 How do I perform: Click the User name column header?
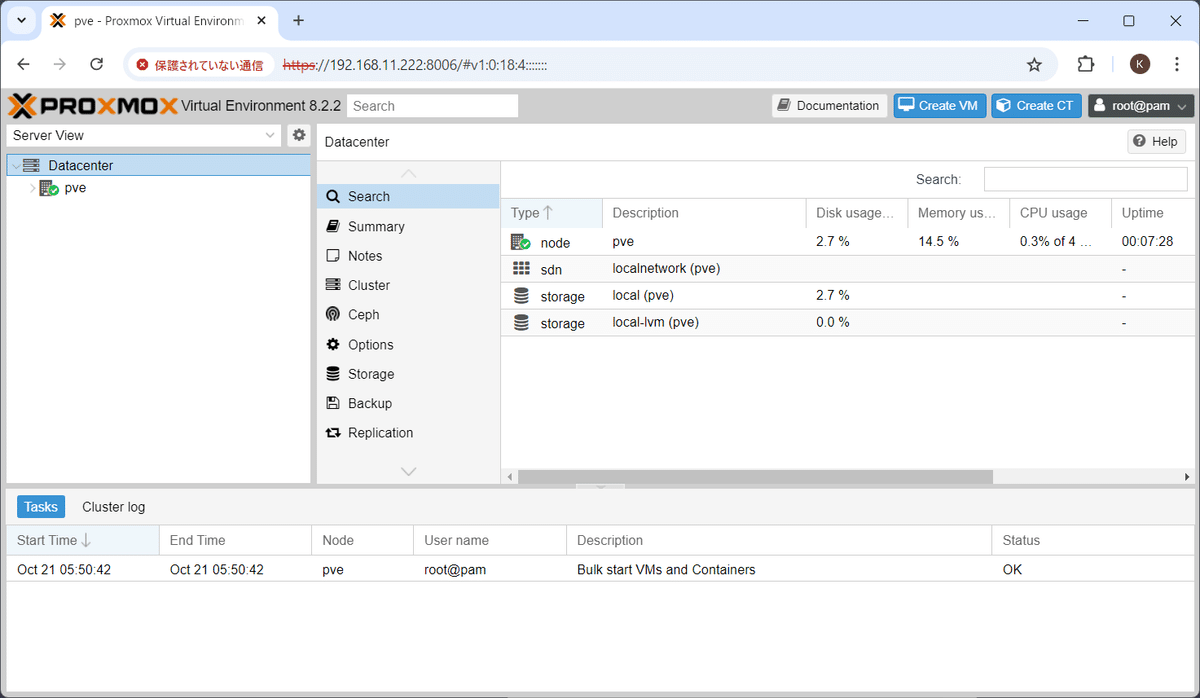tap(490, 540)
